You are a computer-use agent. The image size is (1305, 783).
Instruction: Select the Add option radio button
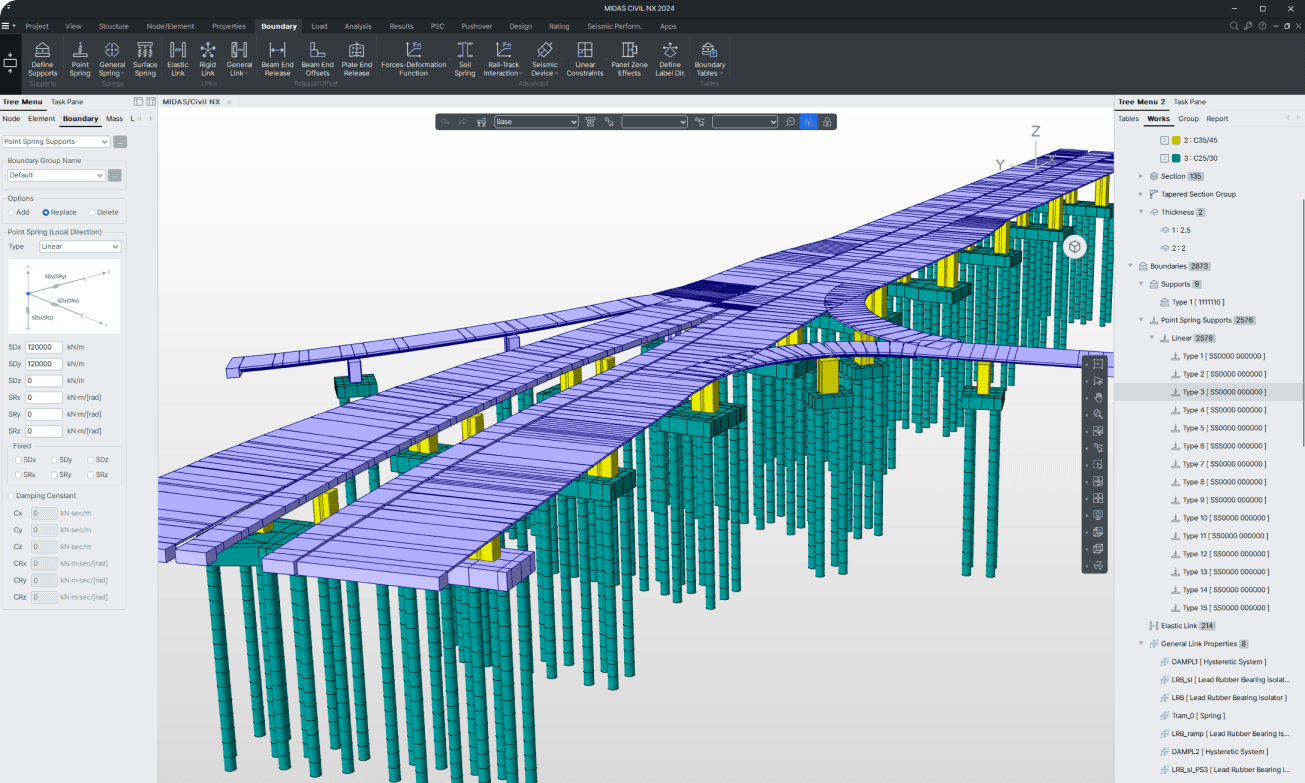(x=19, y=212)
